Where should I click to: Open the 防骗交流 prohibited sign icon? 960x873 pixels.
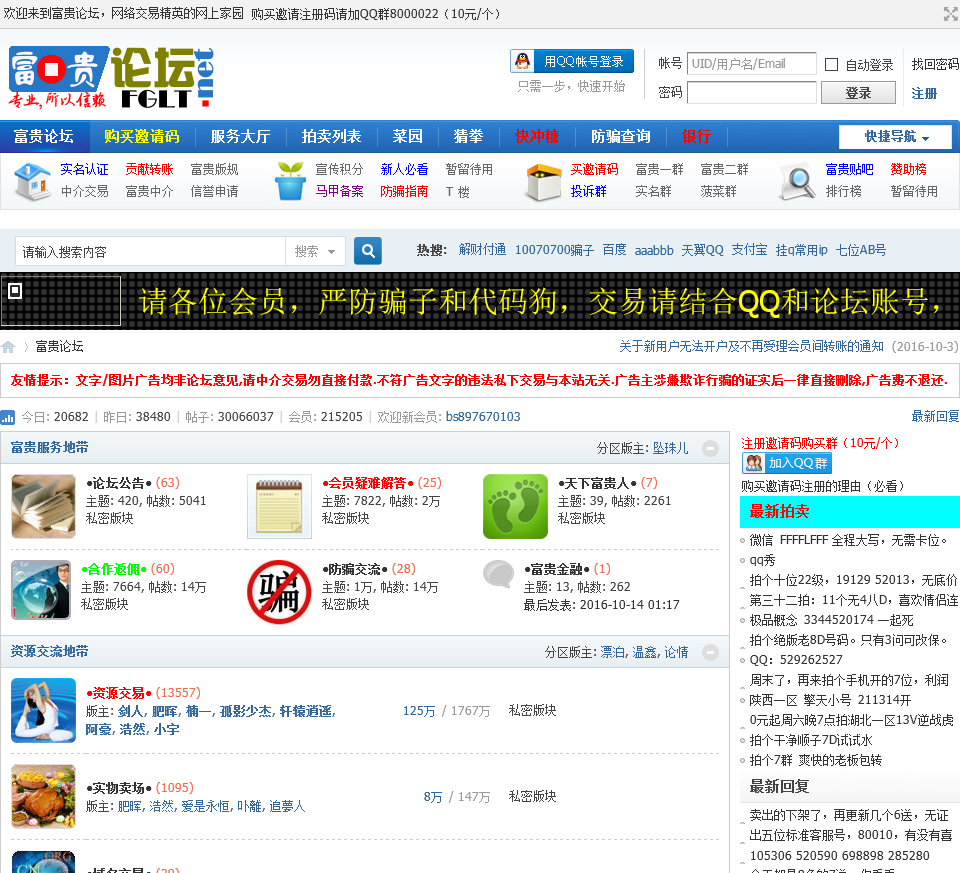279,592
